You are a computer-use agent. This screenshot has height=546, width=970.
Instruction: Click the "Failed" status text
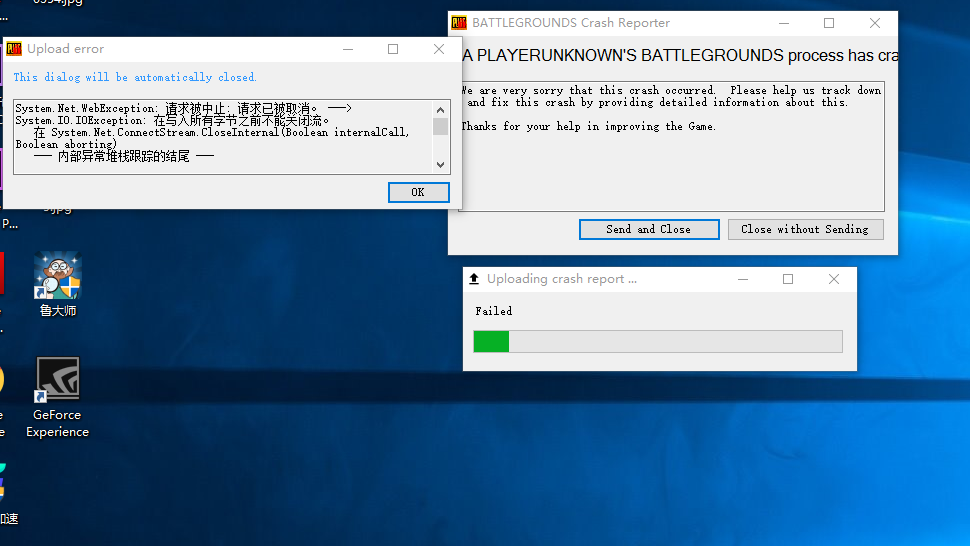pos(494,311)
